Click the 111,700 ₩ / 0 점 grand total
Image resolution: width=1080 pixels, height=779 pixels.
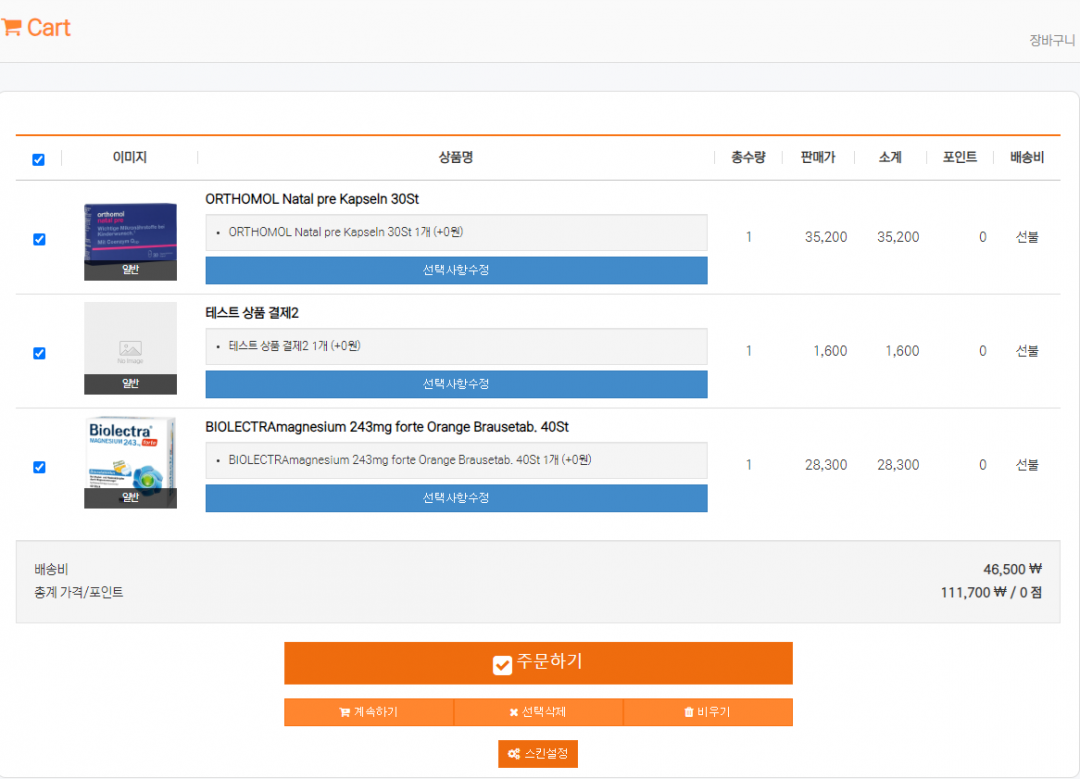[991, 592]
